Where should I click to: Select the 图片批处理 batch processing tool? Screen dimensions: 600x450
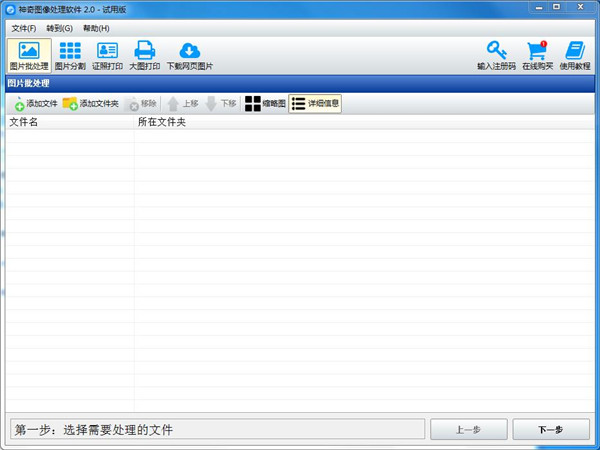pyautogui.click(x=29, y=55)
